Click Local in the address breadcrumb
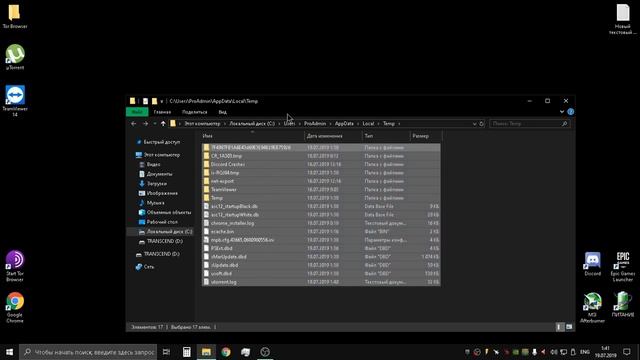The image size is (640, 360). tap(368, 123)
